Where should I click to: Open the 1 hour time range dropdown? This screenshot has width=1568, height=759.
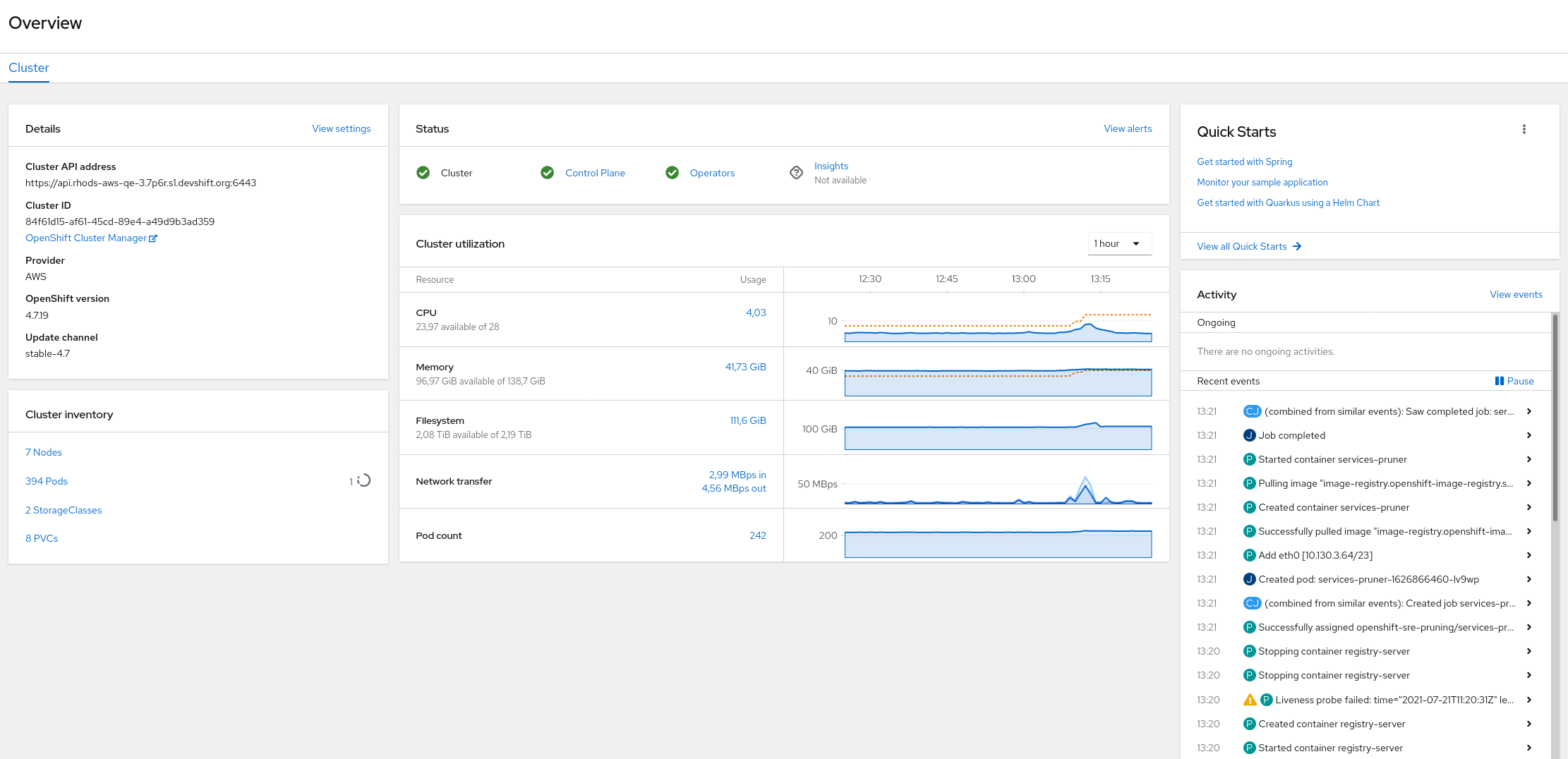click(x=1119, y=243)
